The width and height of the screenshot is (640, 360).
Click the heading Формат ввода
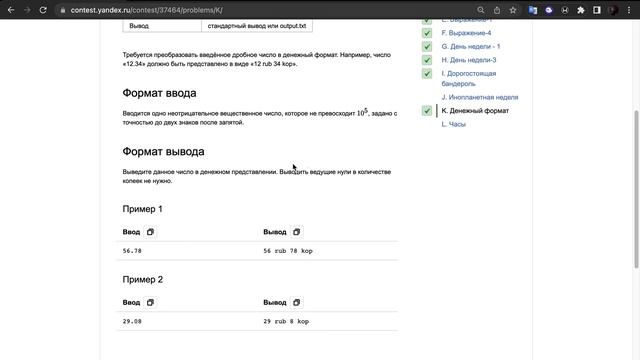[159, 93]
